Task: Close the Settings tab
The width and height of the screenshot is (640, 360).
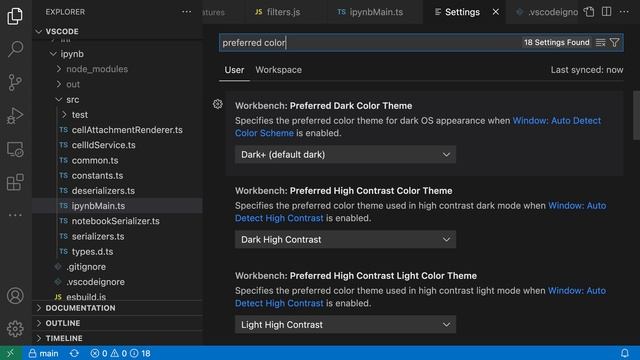Action: [x=496, y=12]
